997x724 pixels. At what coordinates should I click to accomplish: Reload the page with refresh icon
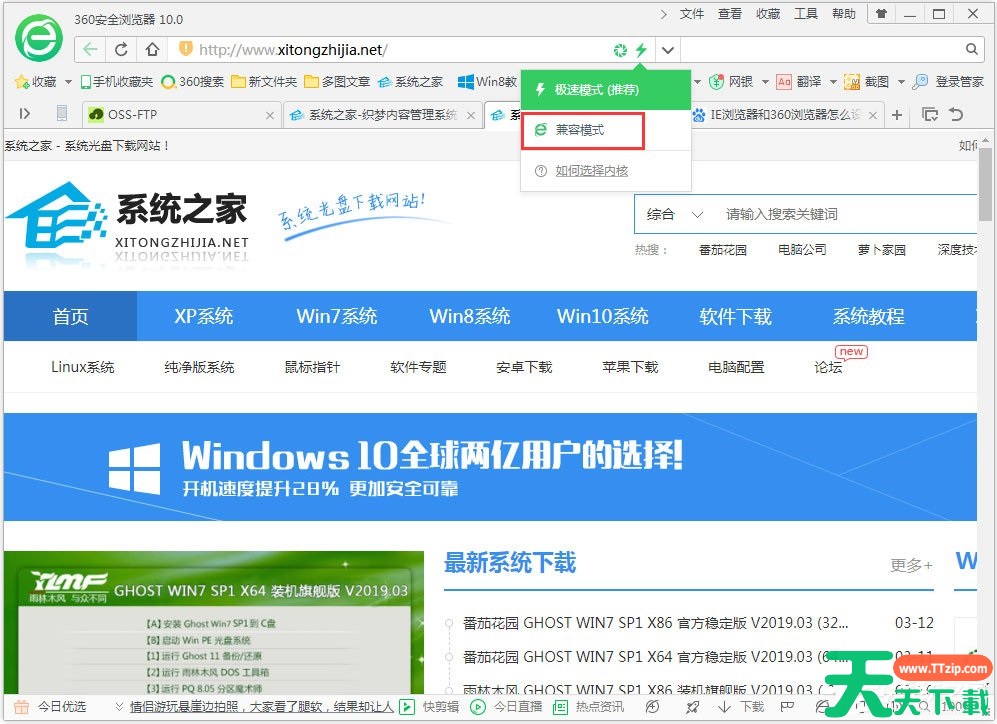121,50
